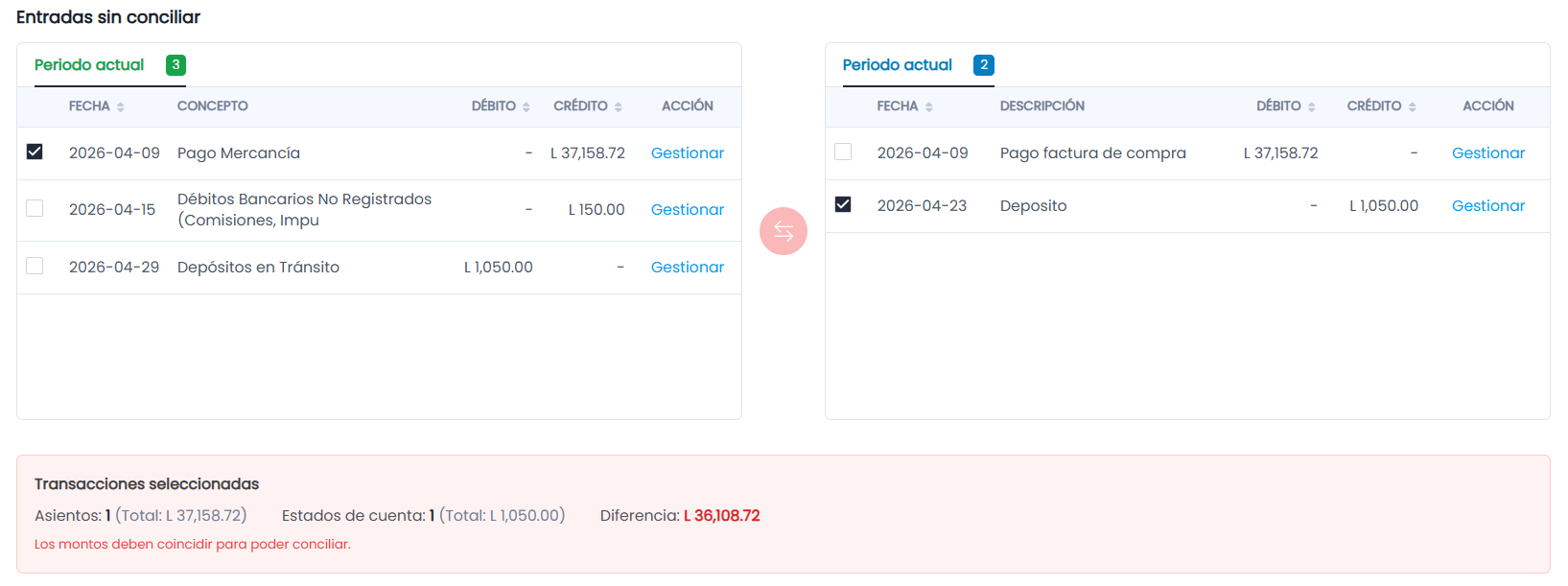The width and height of the screenshot is (1568, 586).
Task: Check the Pago factura de compra checkbox
Action: [x=843, y=152]
